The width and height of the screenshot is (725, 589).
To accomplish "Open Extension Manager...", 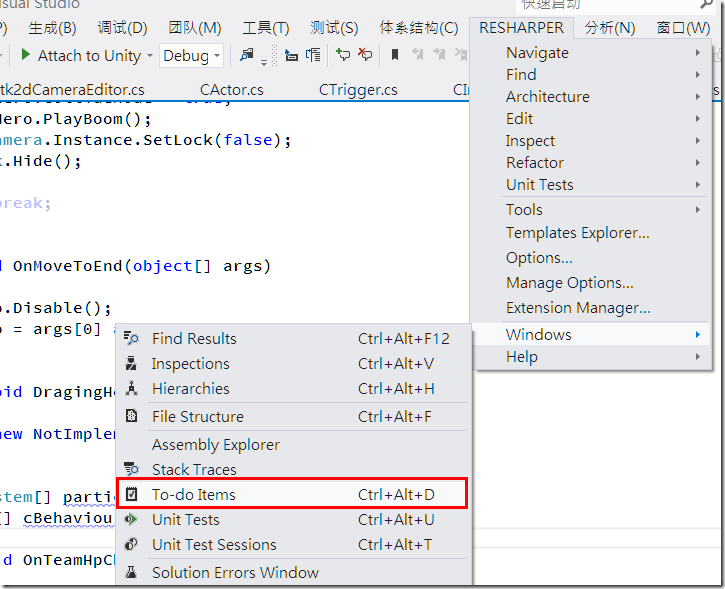I will point(591,308).
